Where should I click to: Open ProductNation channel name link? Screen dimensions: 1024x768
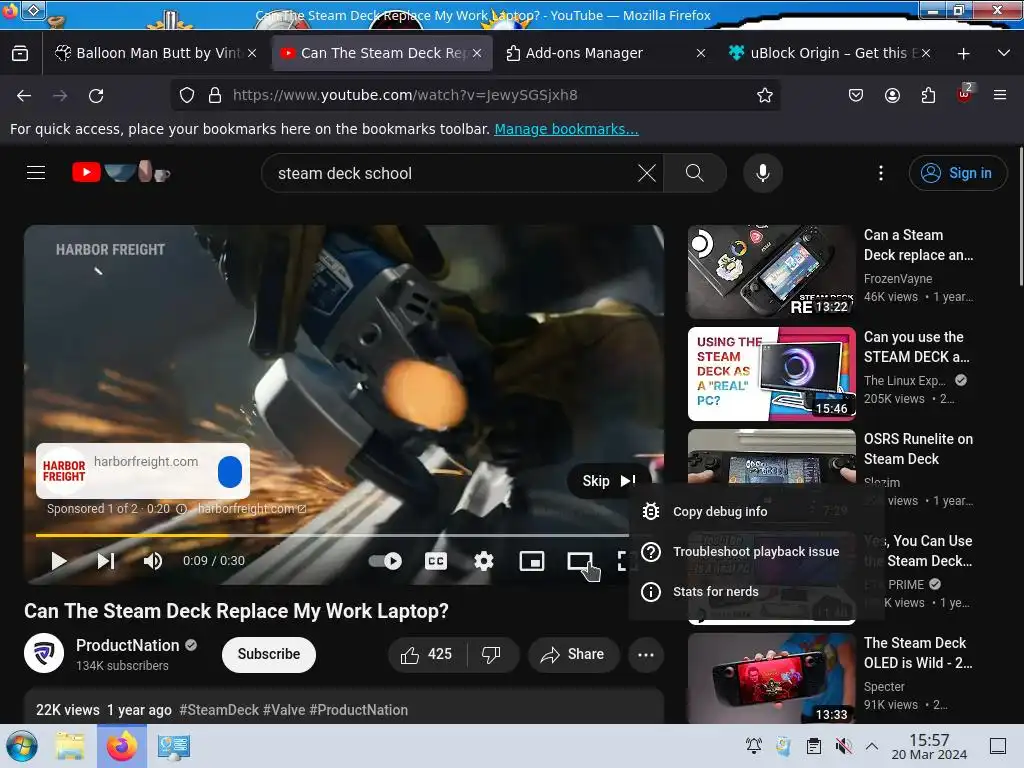[127, 645]
